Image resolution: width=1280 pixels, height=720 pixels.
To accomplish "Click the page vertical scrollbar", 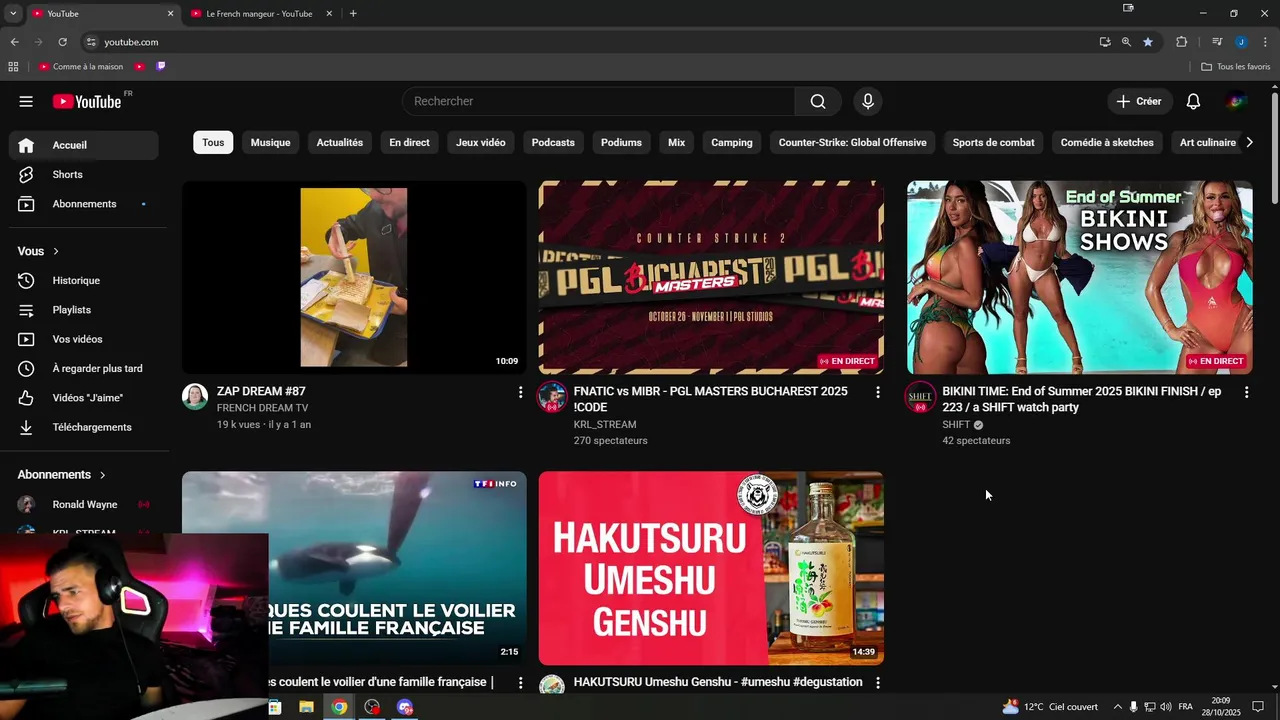I will (1274, 146).
